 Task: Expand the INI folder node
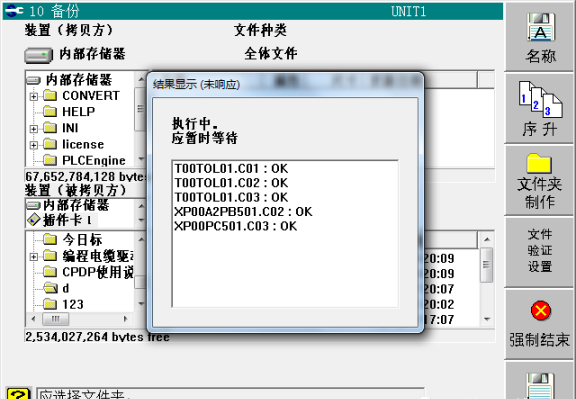point(33,129)
